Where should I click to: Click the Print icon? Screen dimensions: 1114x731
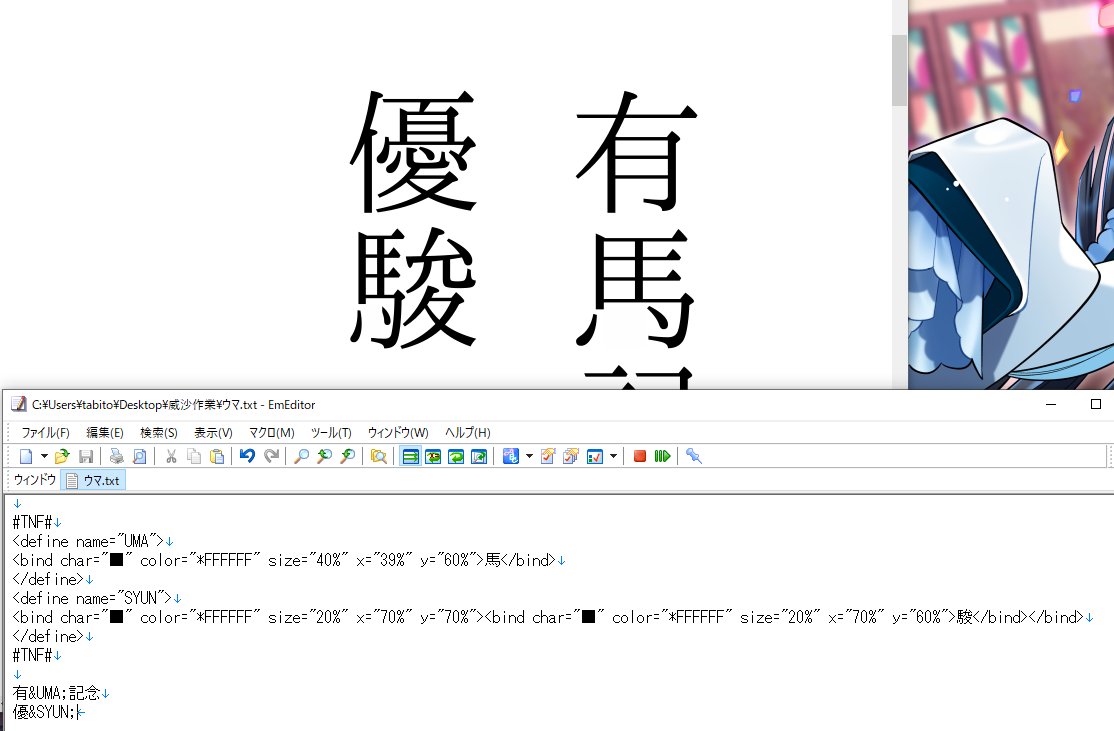tap(117, 456)
